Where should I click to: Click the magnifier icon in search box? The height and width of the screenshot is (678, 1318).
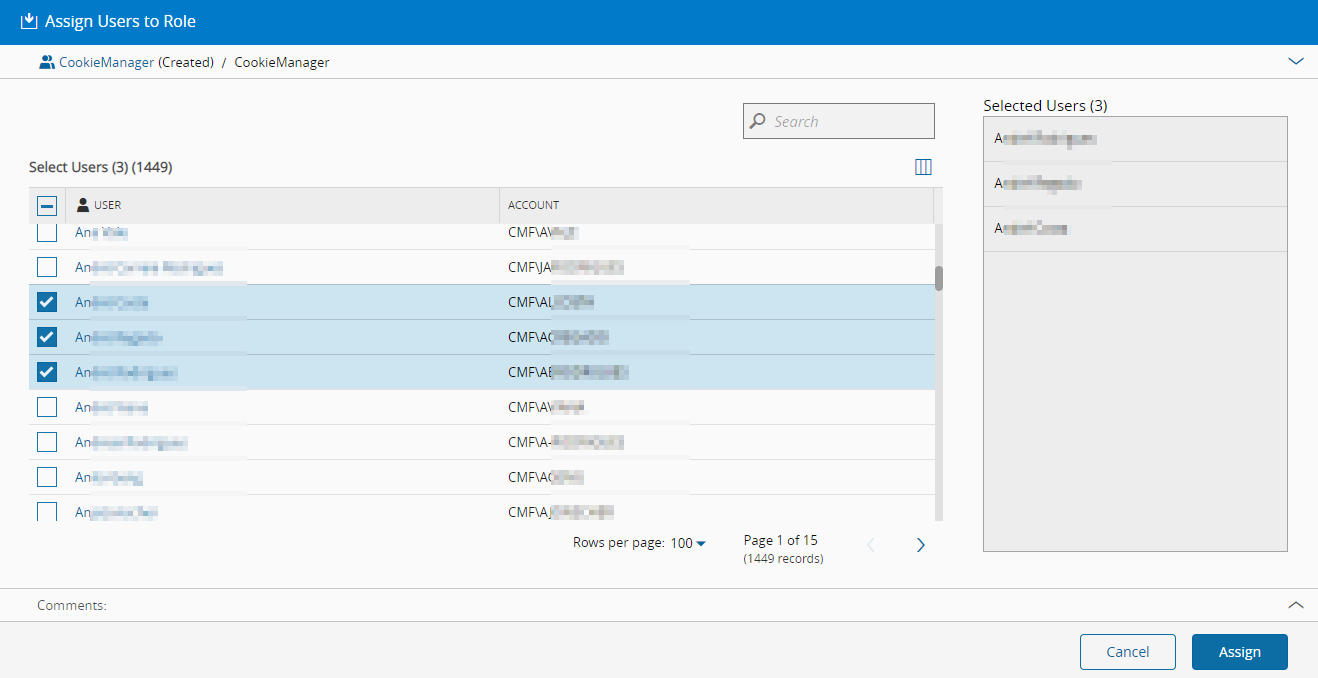click(x=759, y=121)
